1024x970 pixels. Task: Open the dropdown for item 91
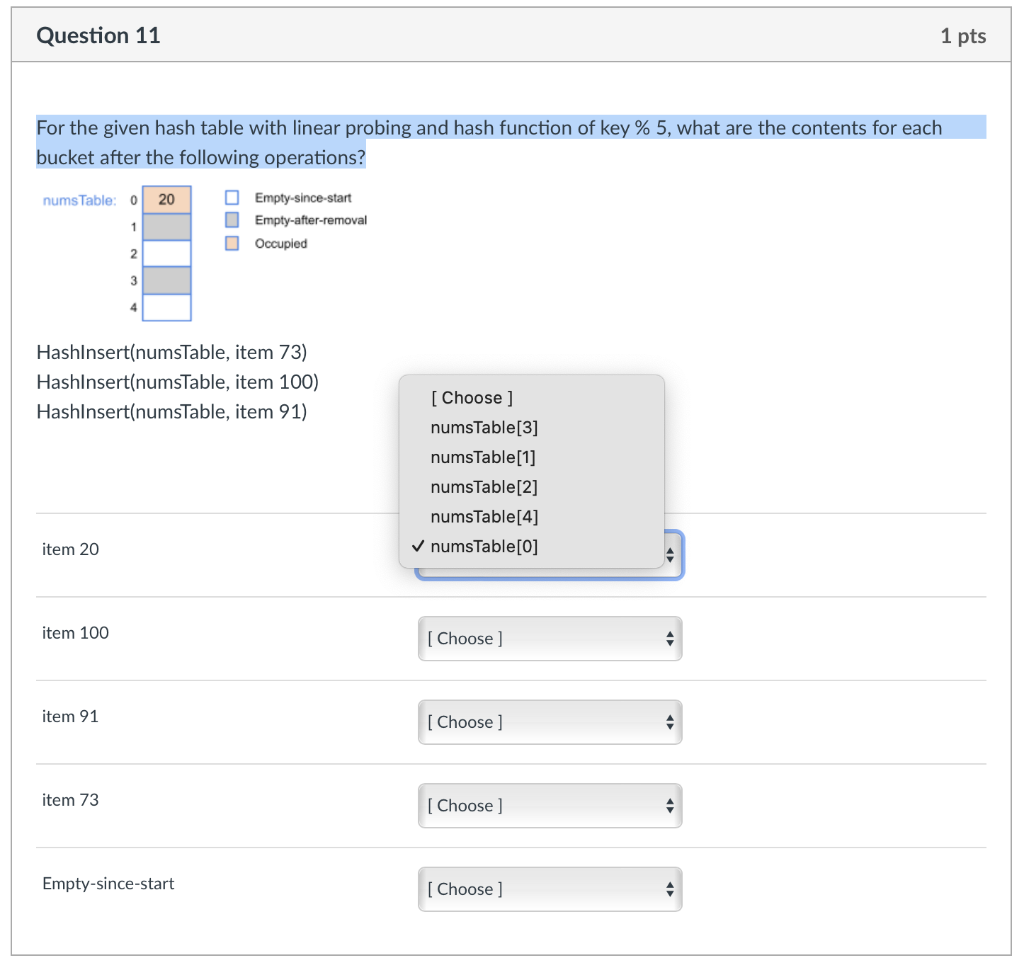[x=549, y=722]
